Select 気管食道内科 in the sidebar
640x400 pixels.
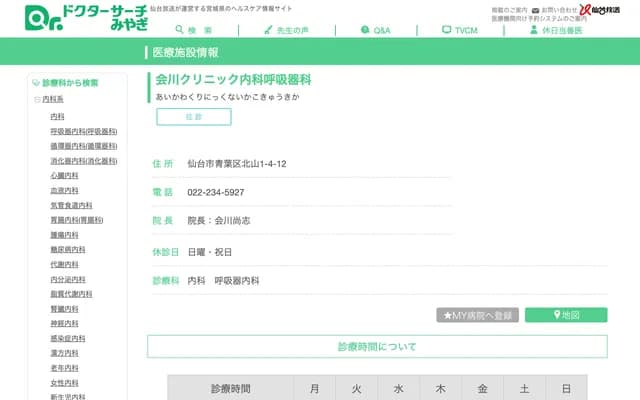[71, 205]
